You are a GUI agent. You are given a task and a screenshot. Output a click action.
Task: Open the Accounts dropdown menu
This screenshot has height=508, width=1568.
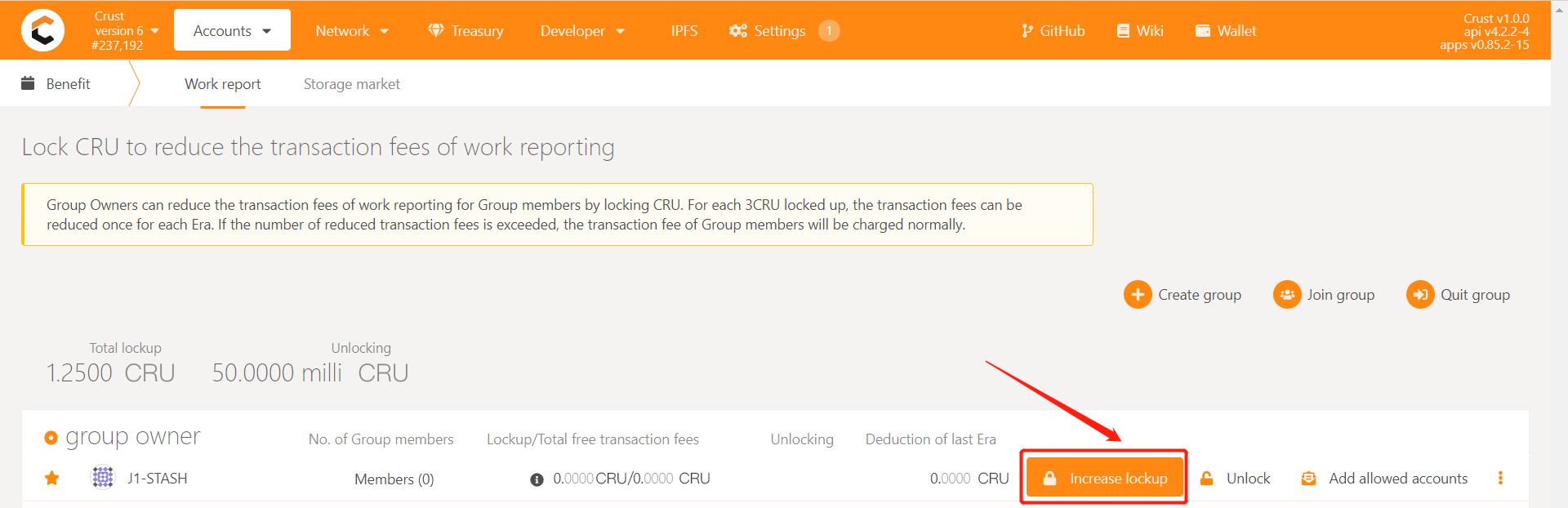point(232,30)
